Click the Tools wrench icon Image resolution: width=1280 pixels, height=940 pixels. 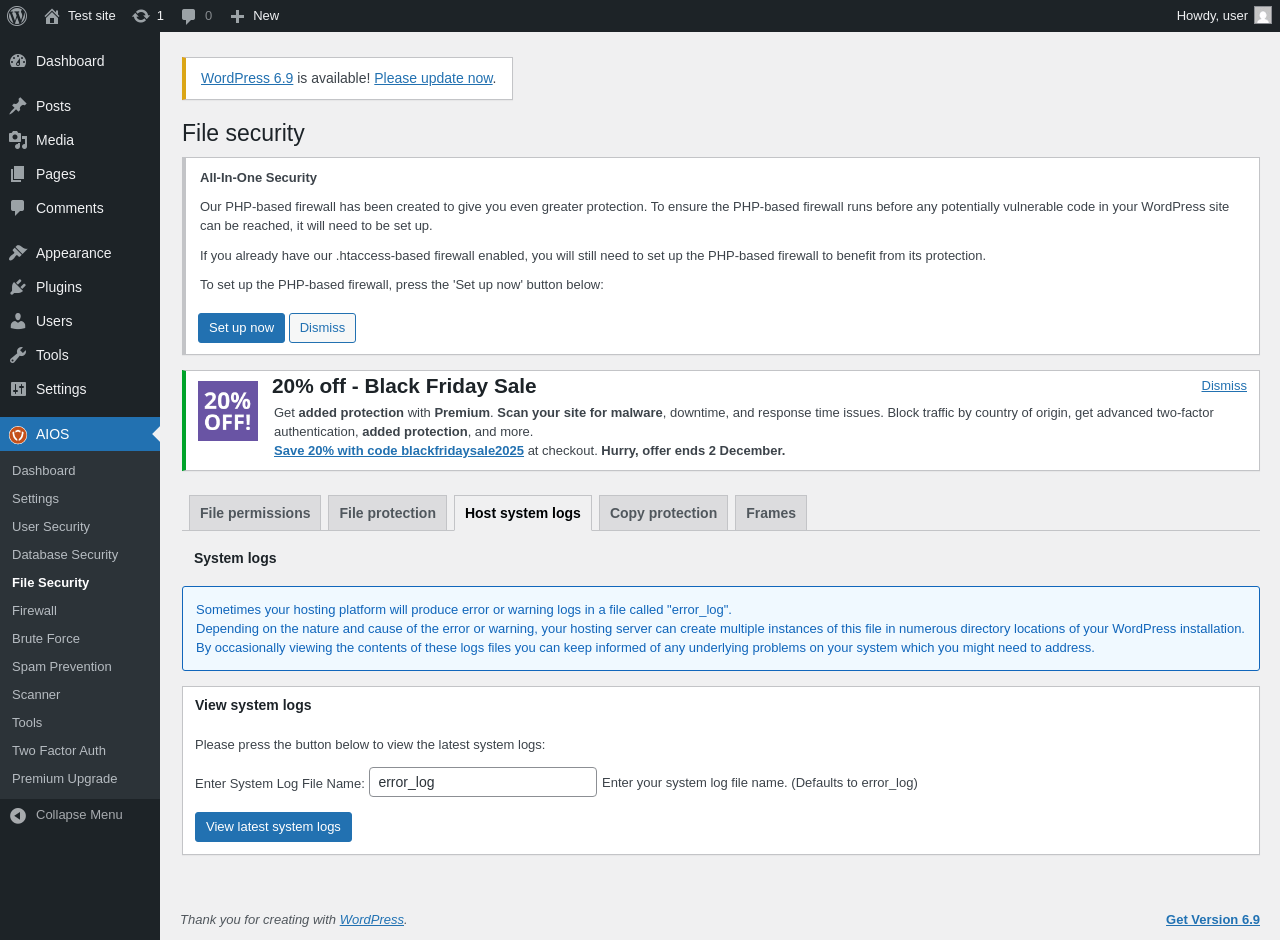[18, 355]
